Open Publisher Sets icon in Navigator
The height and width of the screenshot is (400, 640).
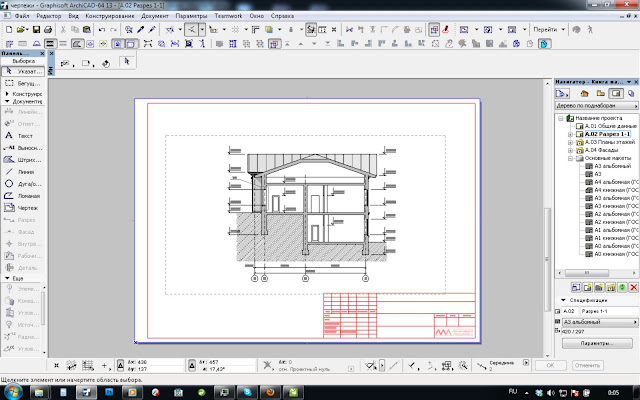tap(631, 93)
